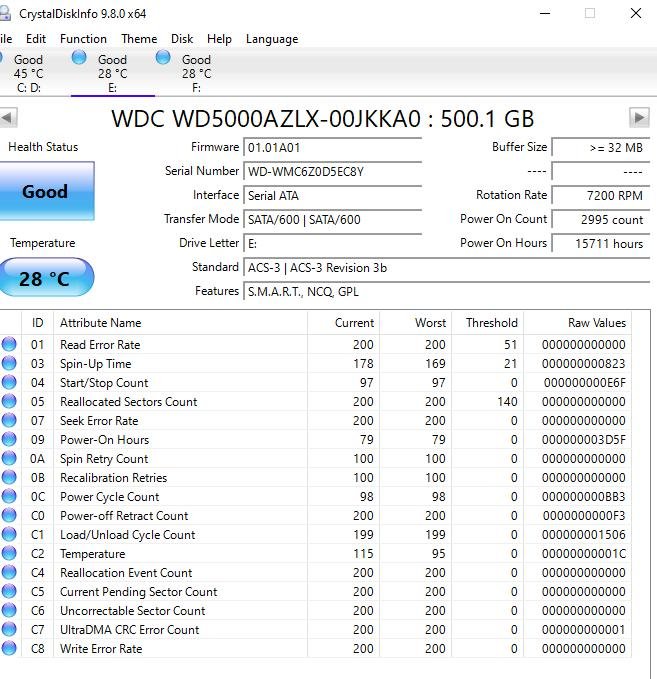Select the Spin-Up Time attribute name
Screen dimensions: 657x679
point(95,364)
